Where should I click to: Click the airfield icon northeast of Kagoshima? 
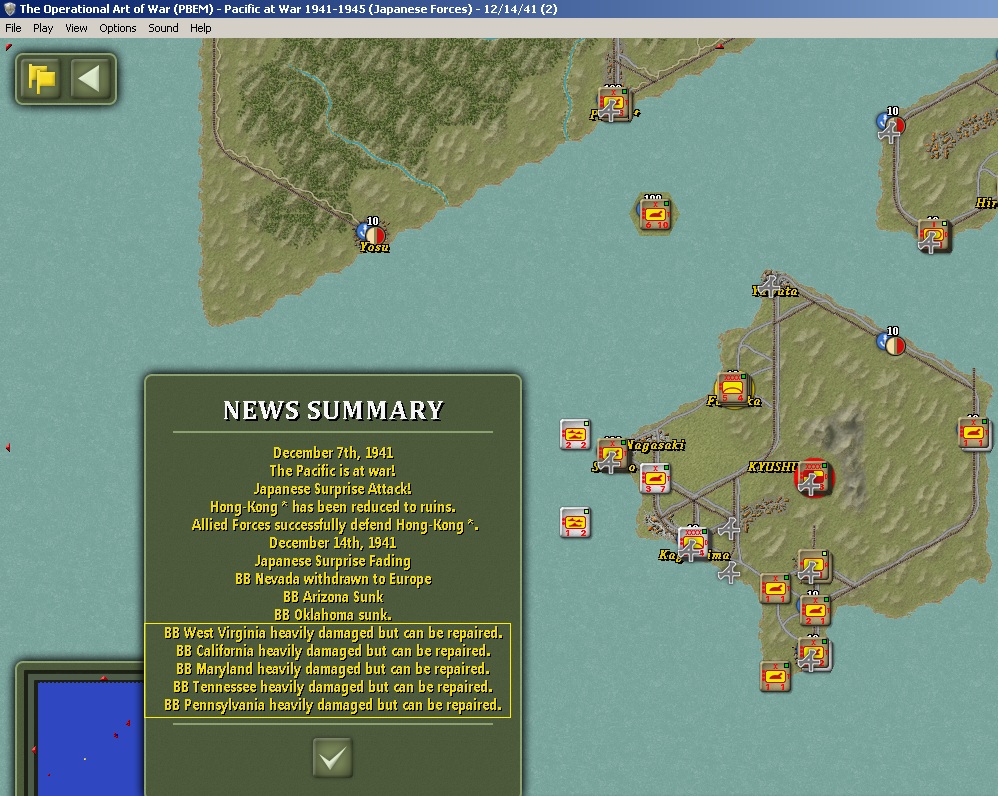(x=729, y=528)
